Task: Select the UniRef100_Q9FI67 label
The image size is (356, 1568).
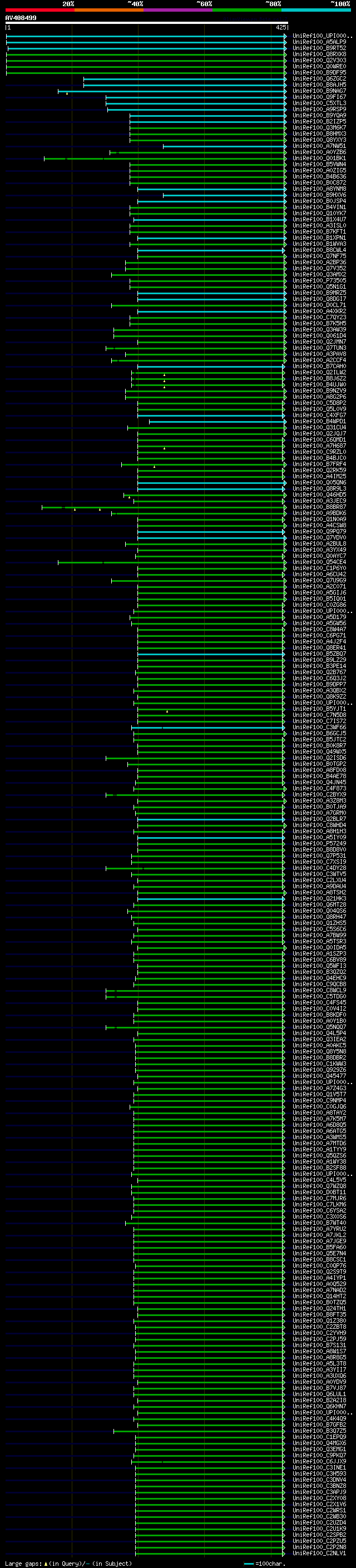Action: tap(319, 97)
